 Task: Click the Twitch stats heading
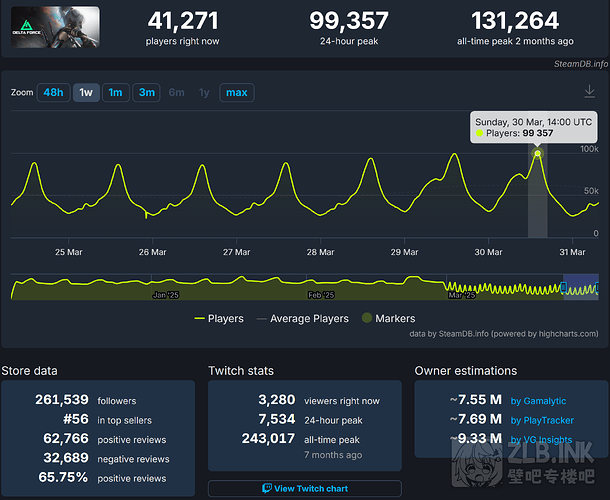241,371
